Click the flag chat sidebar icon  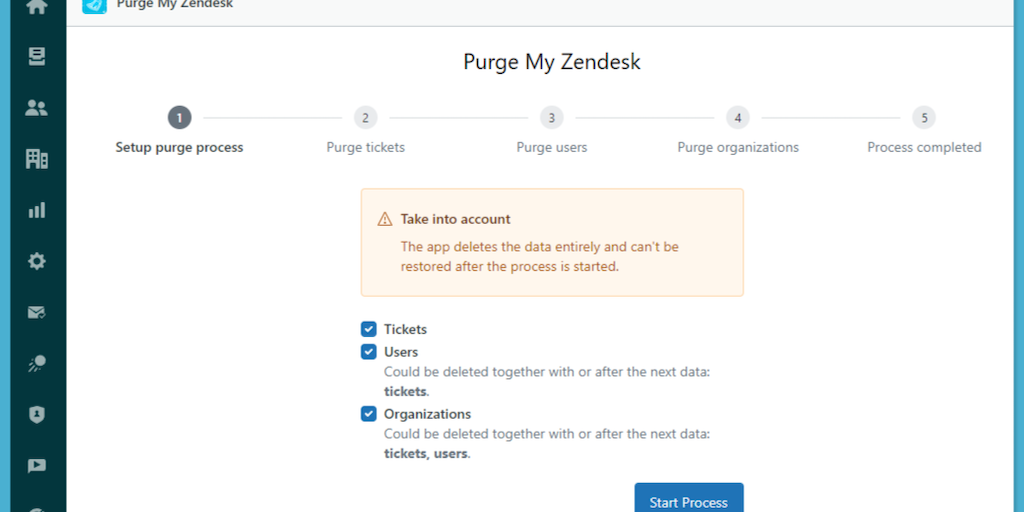37,465
